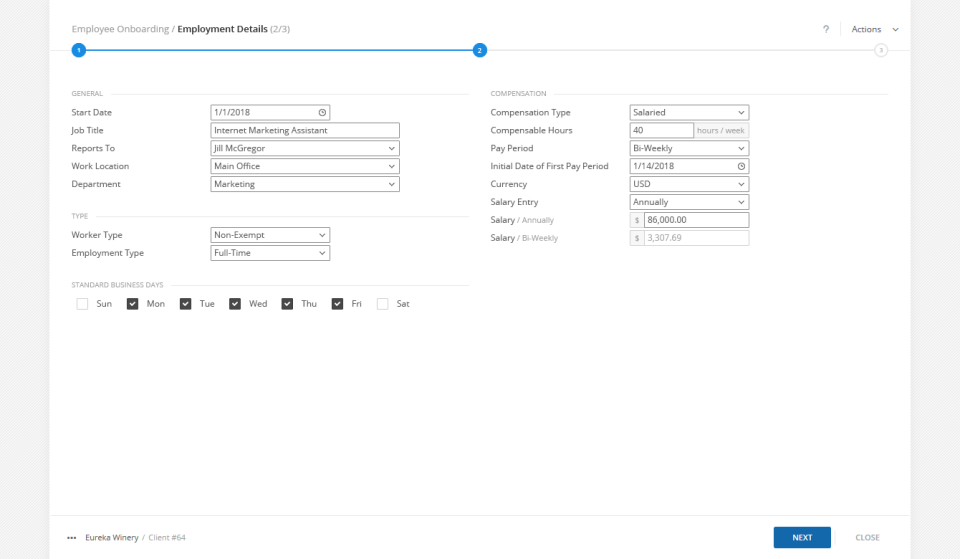Go to step 1 in progress bar
Screen dimensions: 960x559
[78, 50]
